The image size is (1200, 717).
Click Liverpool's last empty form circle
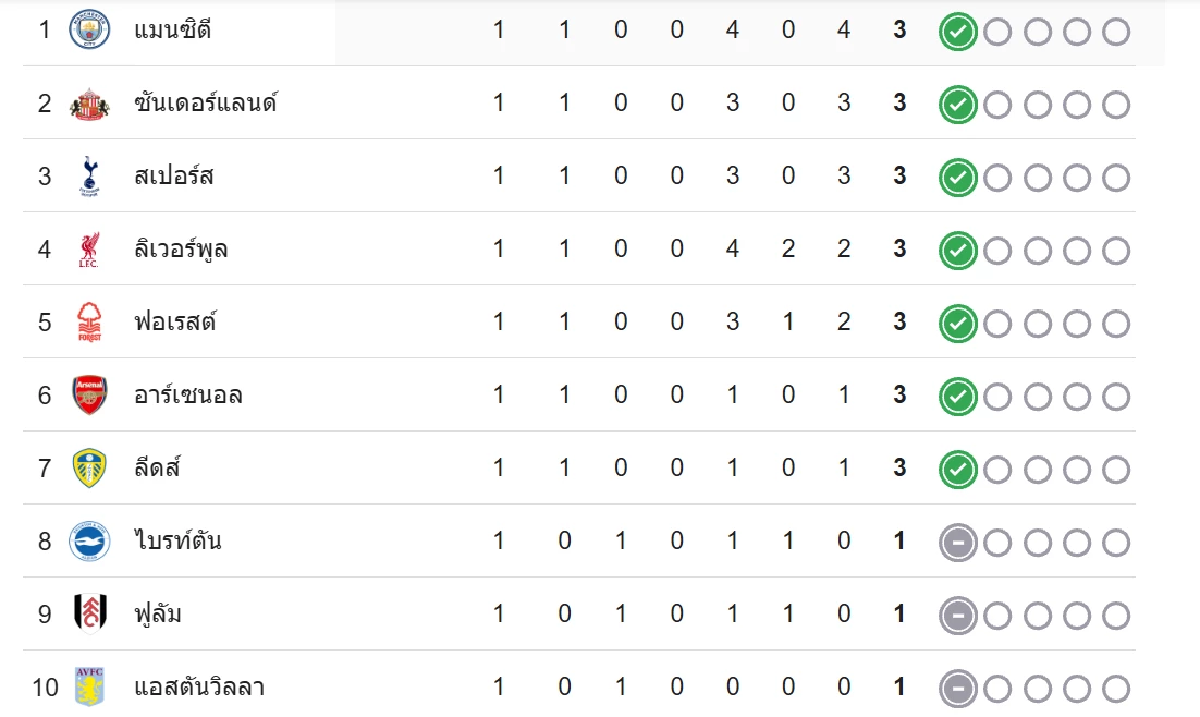tap(1116, 251)
